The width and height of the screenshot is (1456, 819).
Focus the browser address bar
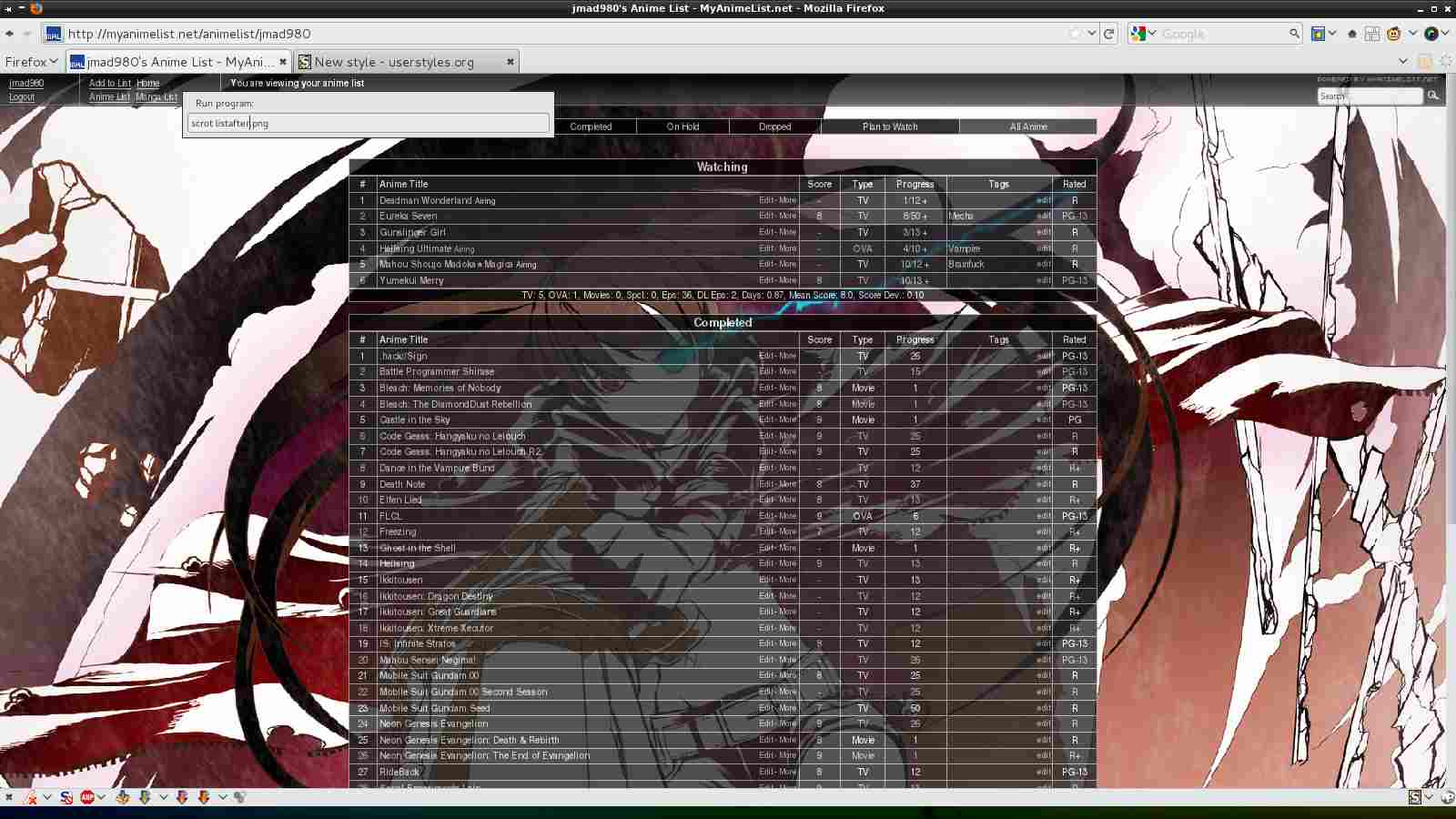click(564, 34)
